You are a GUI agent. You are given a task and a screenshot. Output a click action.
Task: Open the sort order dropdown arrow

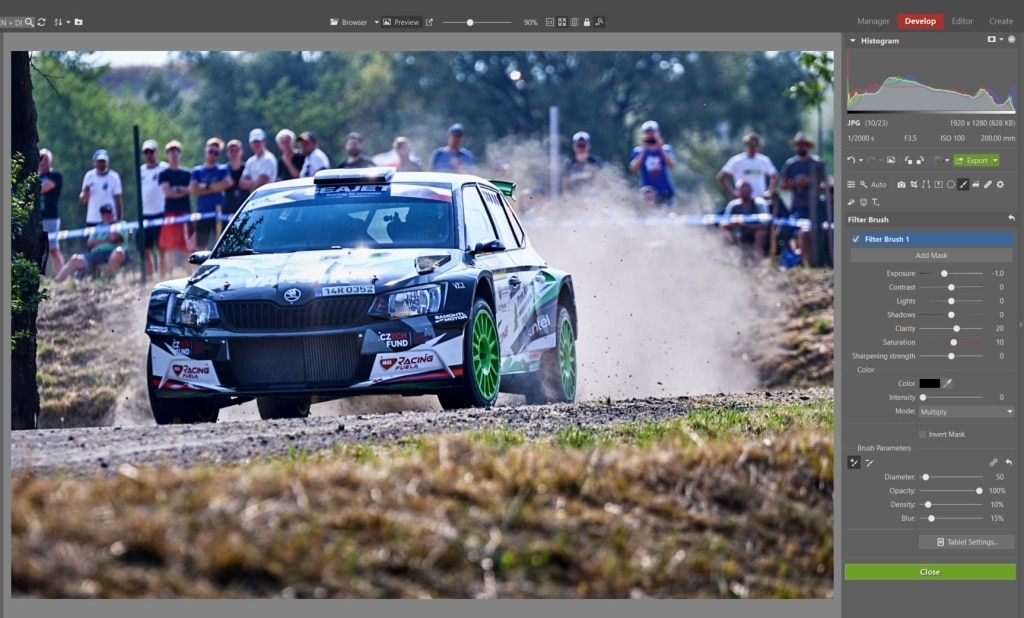[x=68, y=22]
